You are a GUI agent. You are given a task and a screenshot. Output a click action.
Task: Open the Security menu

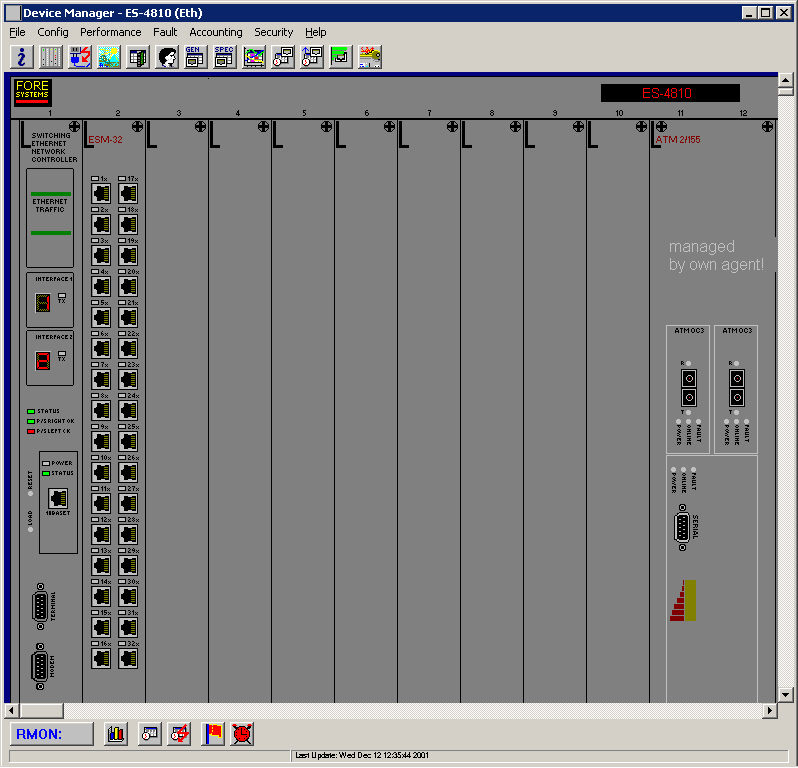(x=273, y=32)
